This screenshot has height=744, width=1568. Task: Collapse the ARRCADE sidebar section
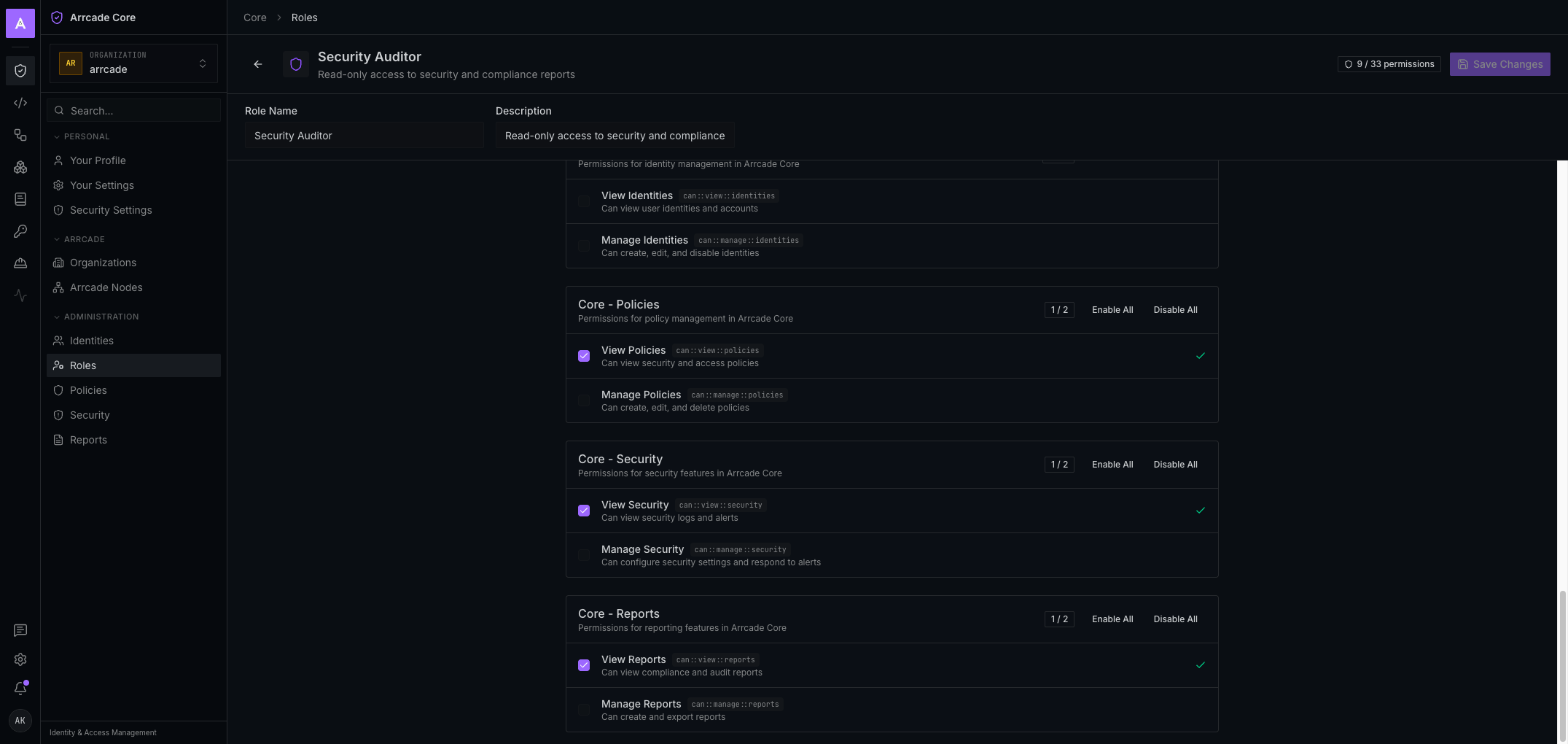click(79, 239)
